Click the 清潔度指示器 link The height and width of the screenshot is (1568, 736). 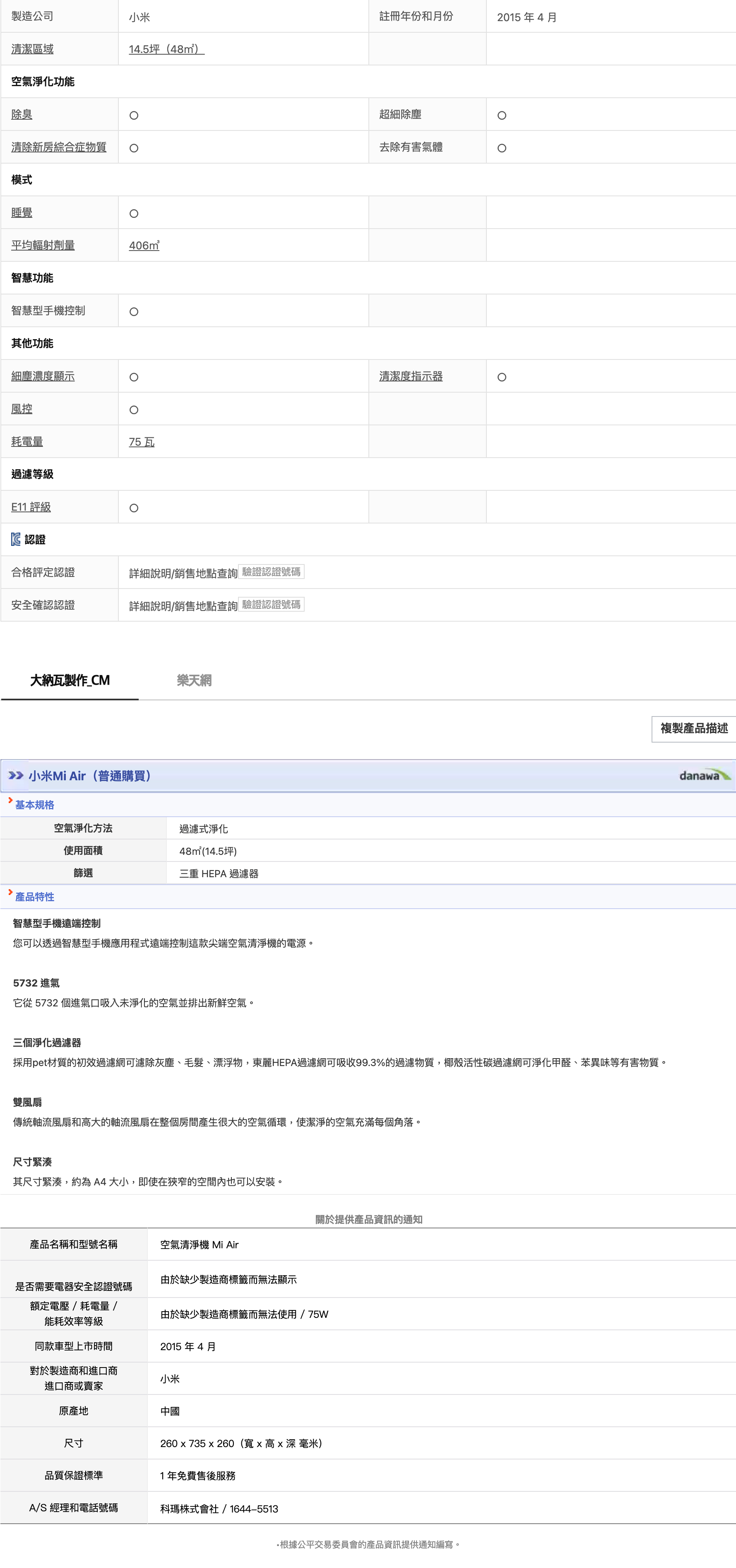click(x=411, y=376)
